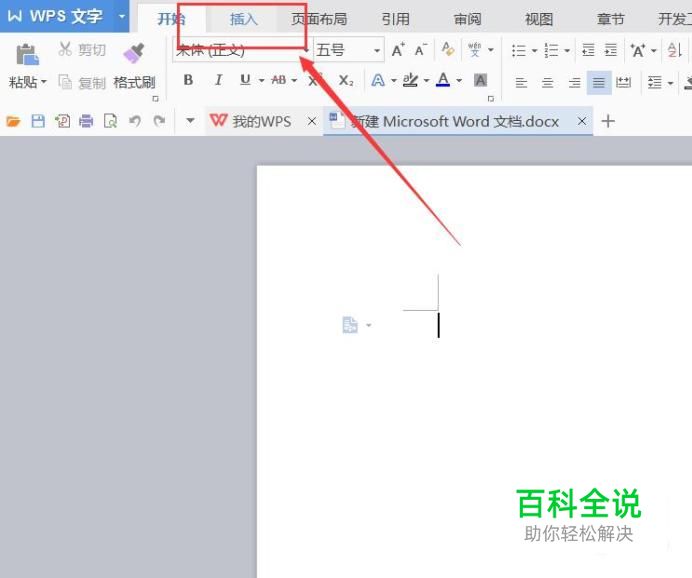The height and width of the screenshot is (578, 692).
Task: Click the open folder icon
Action: pyautogui.click(x=13, y=121)
